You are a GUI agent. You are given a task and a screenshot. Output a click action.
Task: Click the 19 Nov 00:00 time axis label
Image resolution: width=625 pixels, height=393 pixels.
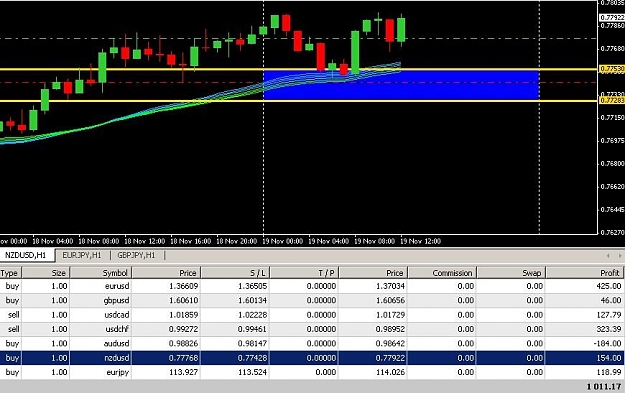pos(283,241)
